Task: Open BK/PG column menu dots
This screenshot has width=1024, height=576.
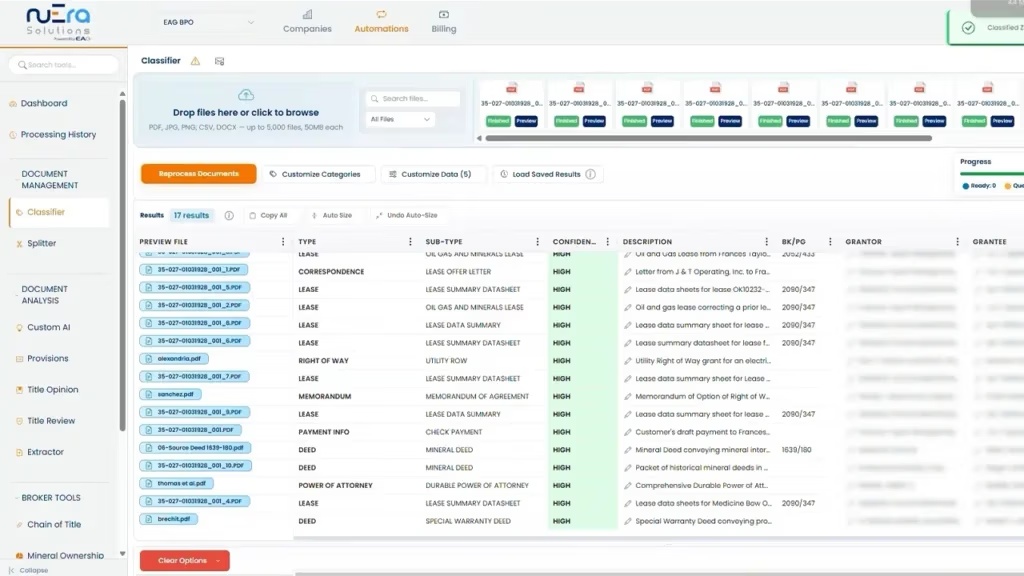Action: coord(830,242)
